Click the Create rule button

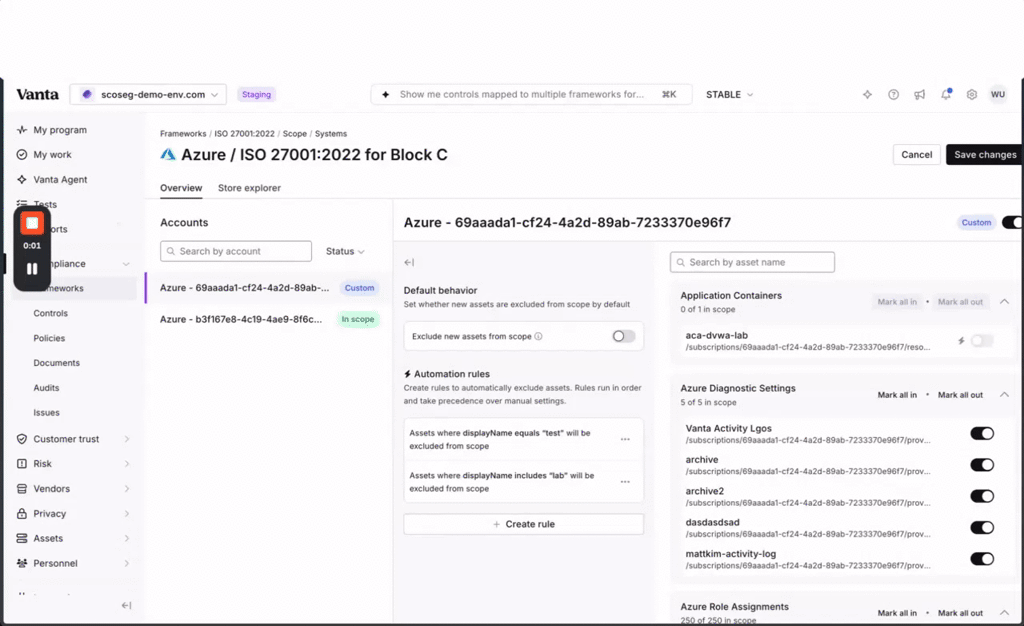[524, 524]
